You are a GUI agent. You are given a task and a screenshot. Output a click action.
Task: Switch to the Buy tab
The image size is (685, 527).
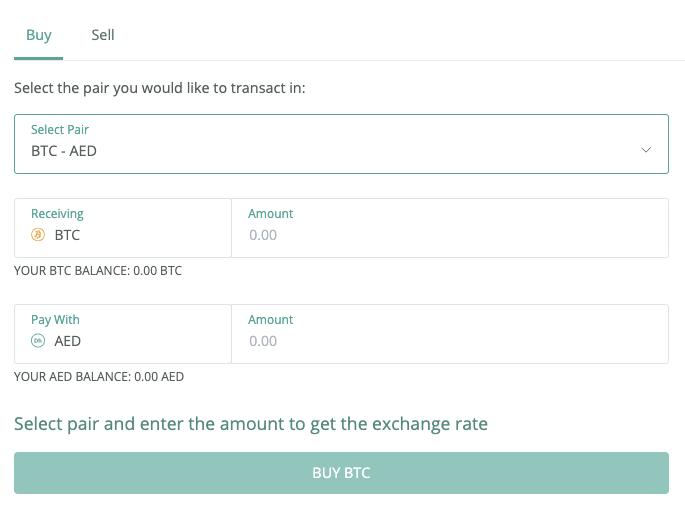coord(38,35)
